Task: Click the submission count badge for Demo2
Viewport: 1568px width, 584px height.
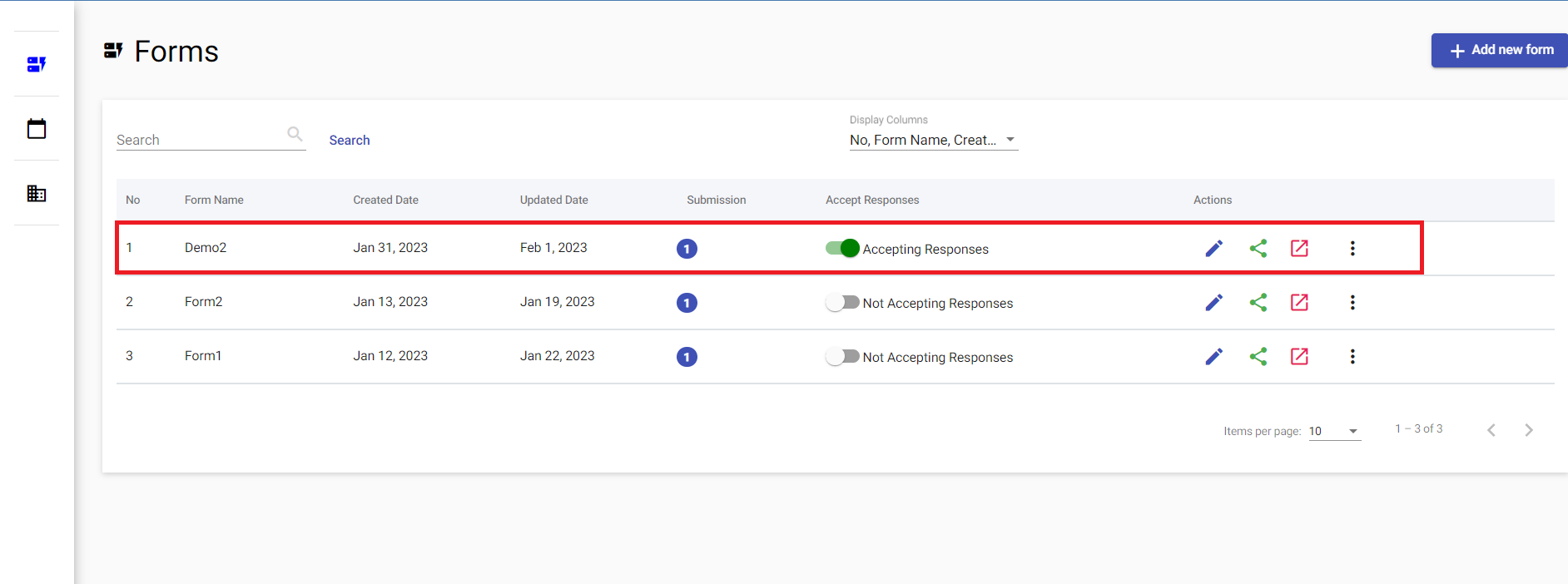Action: (x=687, y=249)
